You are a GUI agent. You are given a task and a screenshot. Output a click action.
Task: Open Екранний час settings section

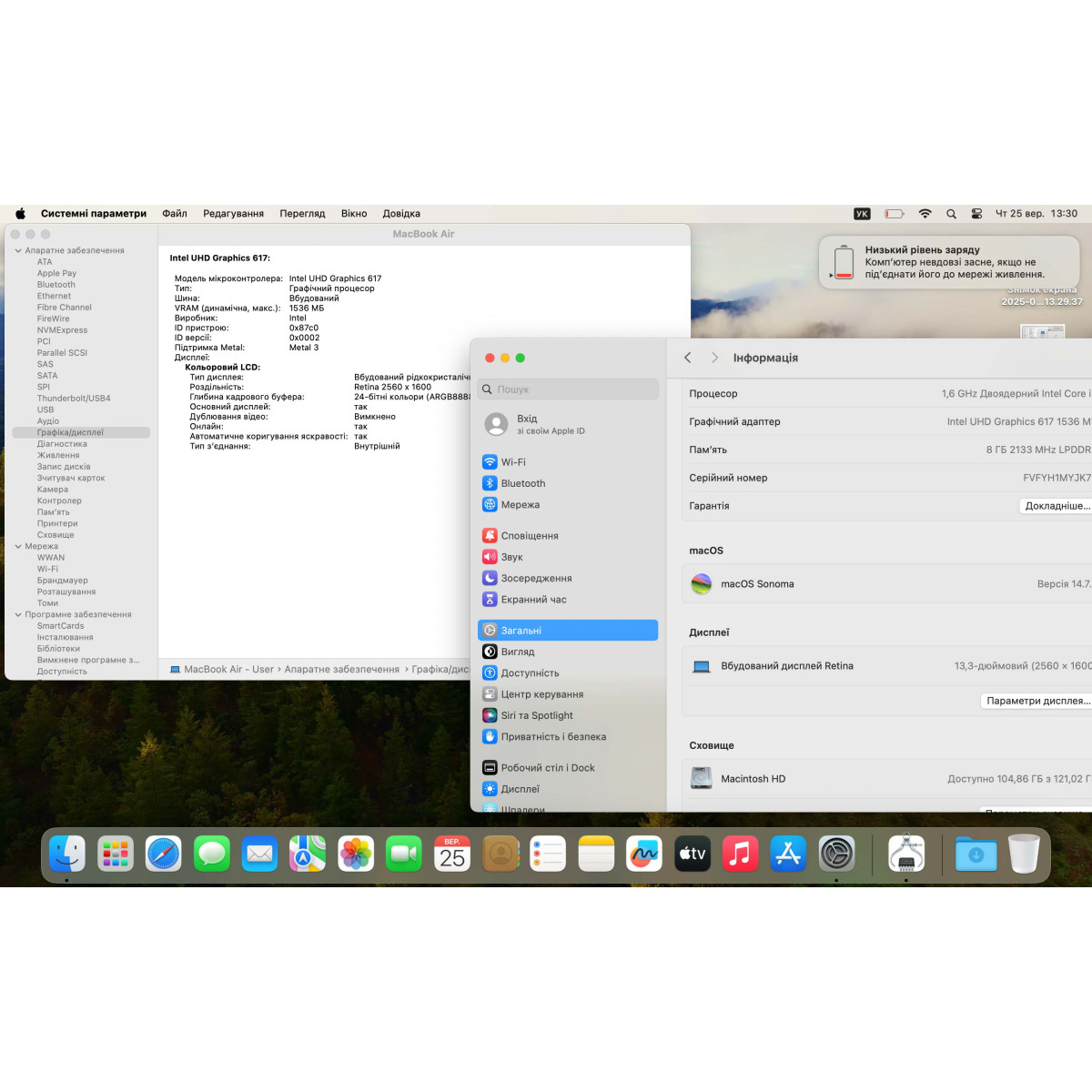pyautogui.click(x=568, y=600)
